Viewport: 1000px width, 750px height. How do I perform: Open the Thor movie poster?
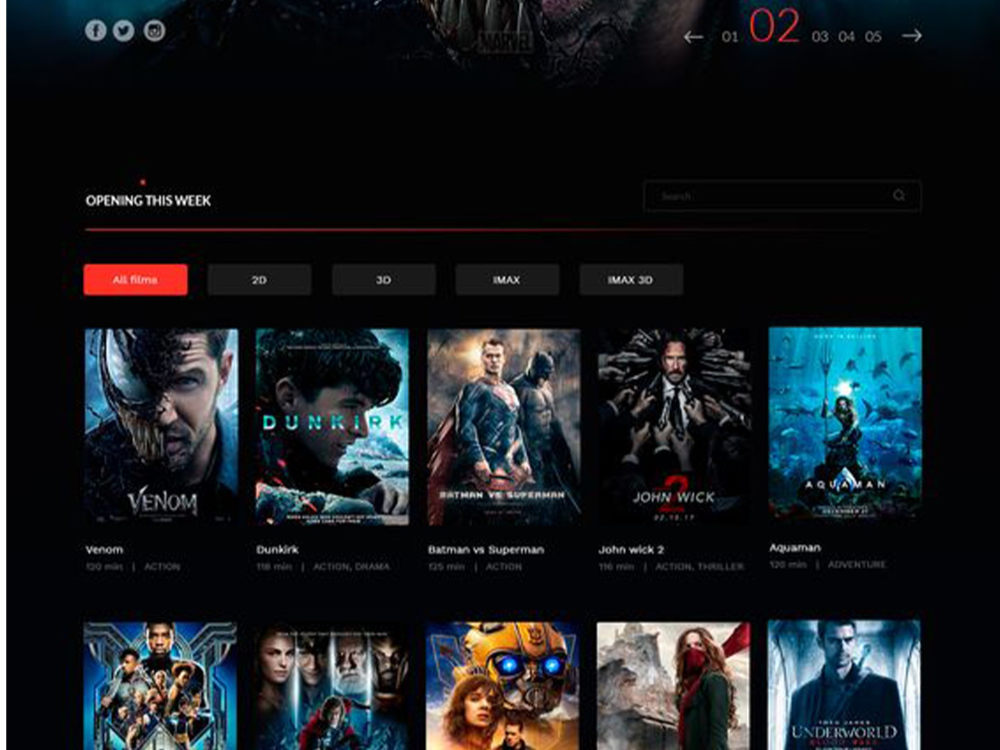point(331,686)
